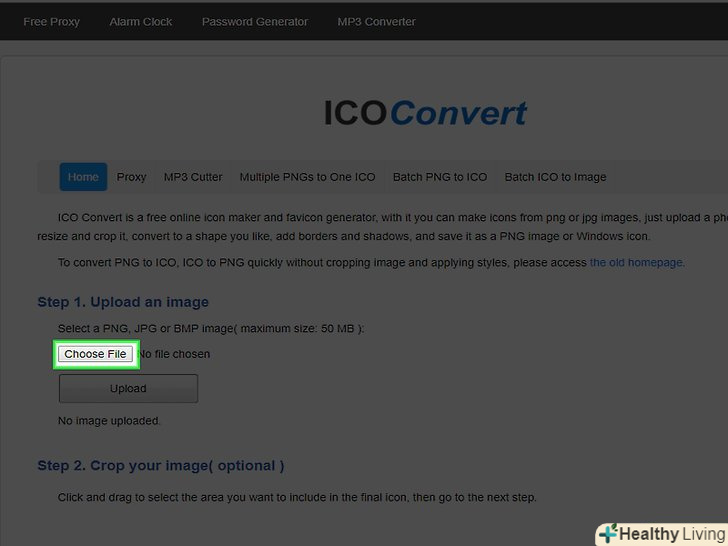Open Password Generator in the top bar
The image size is (728, 546).
pyautogui.click(x=255, y=22)
